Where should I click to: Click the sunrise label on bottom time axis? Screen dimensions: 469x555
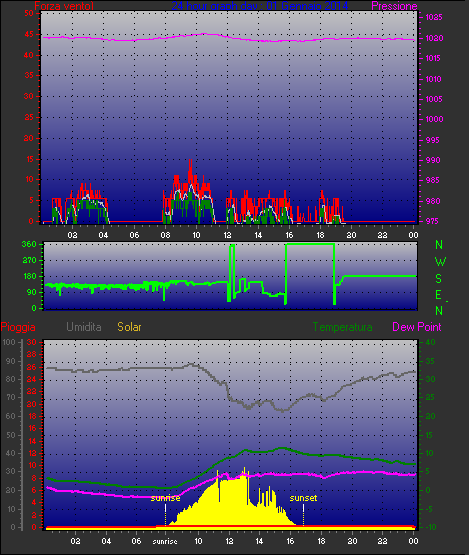pos(165,541)
